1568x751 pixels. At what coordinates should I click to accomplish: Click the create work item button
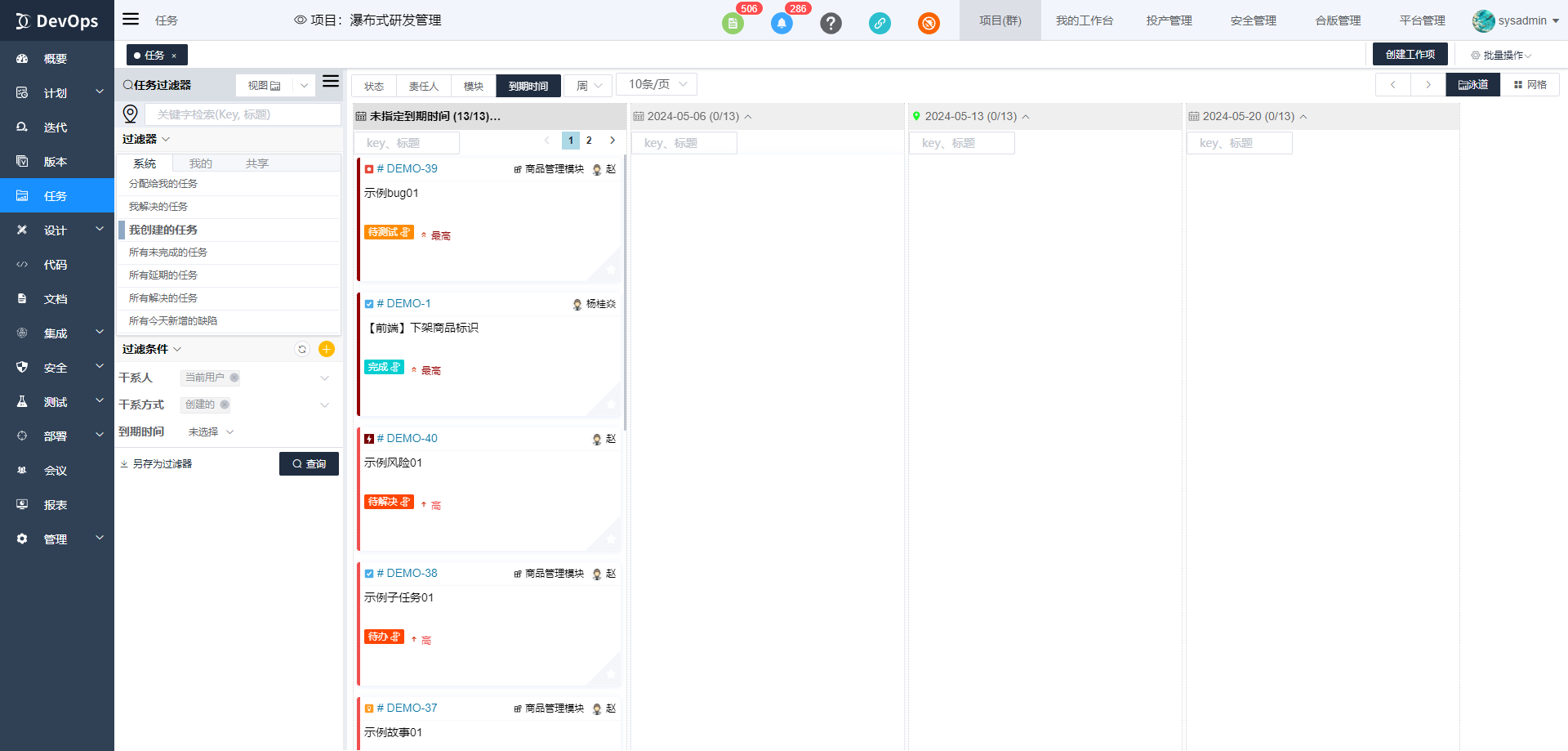tap(1410, 55)
